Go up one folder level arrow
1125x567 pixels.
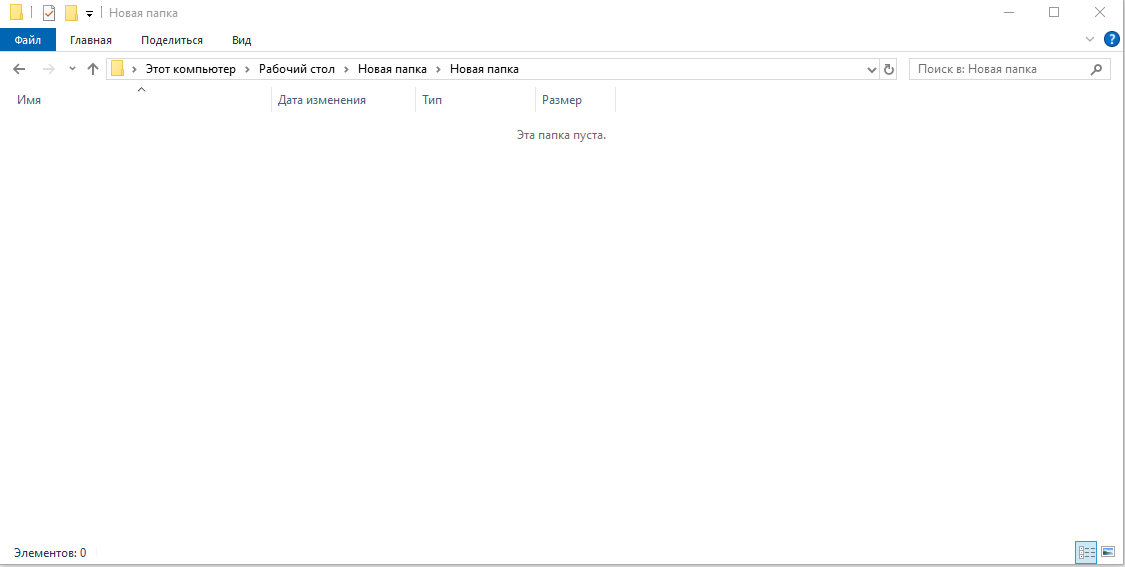point(93,70)
